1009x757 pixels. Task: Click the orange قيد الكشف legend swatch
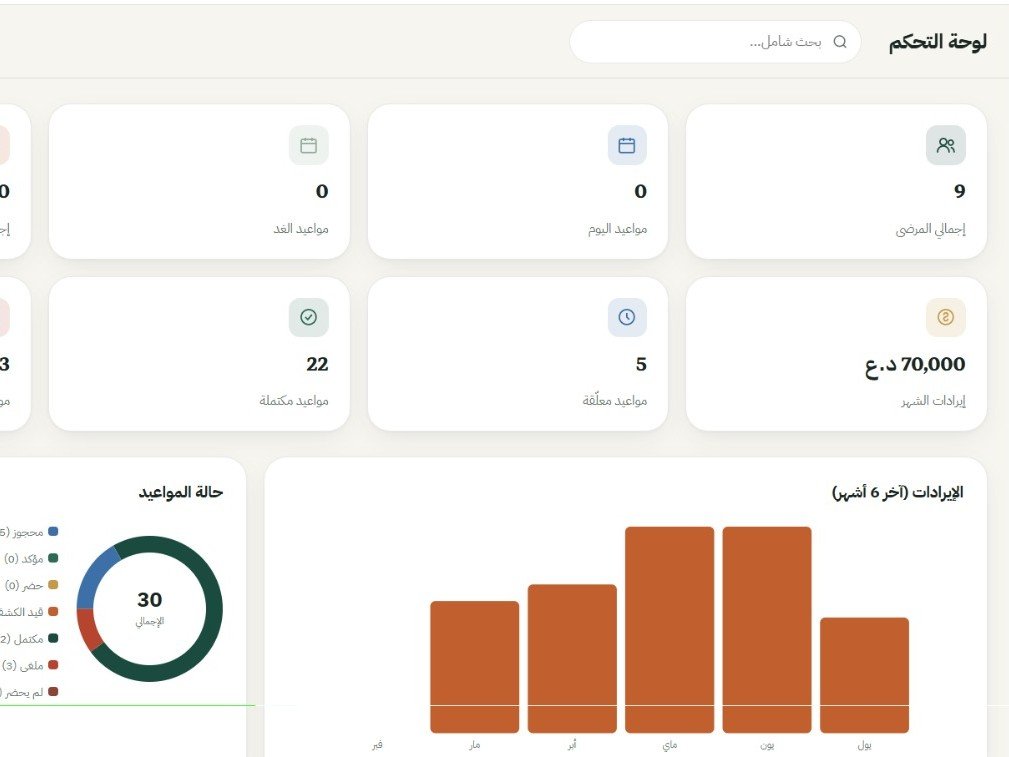pyautogui.click(x=53, y=612)
